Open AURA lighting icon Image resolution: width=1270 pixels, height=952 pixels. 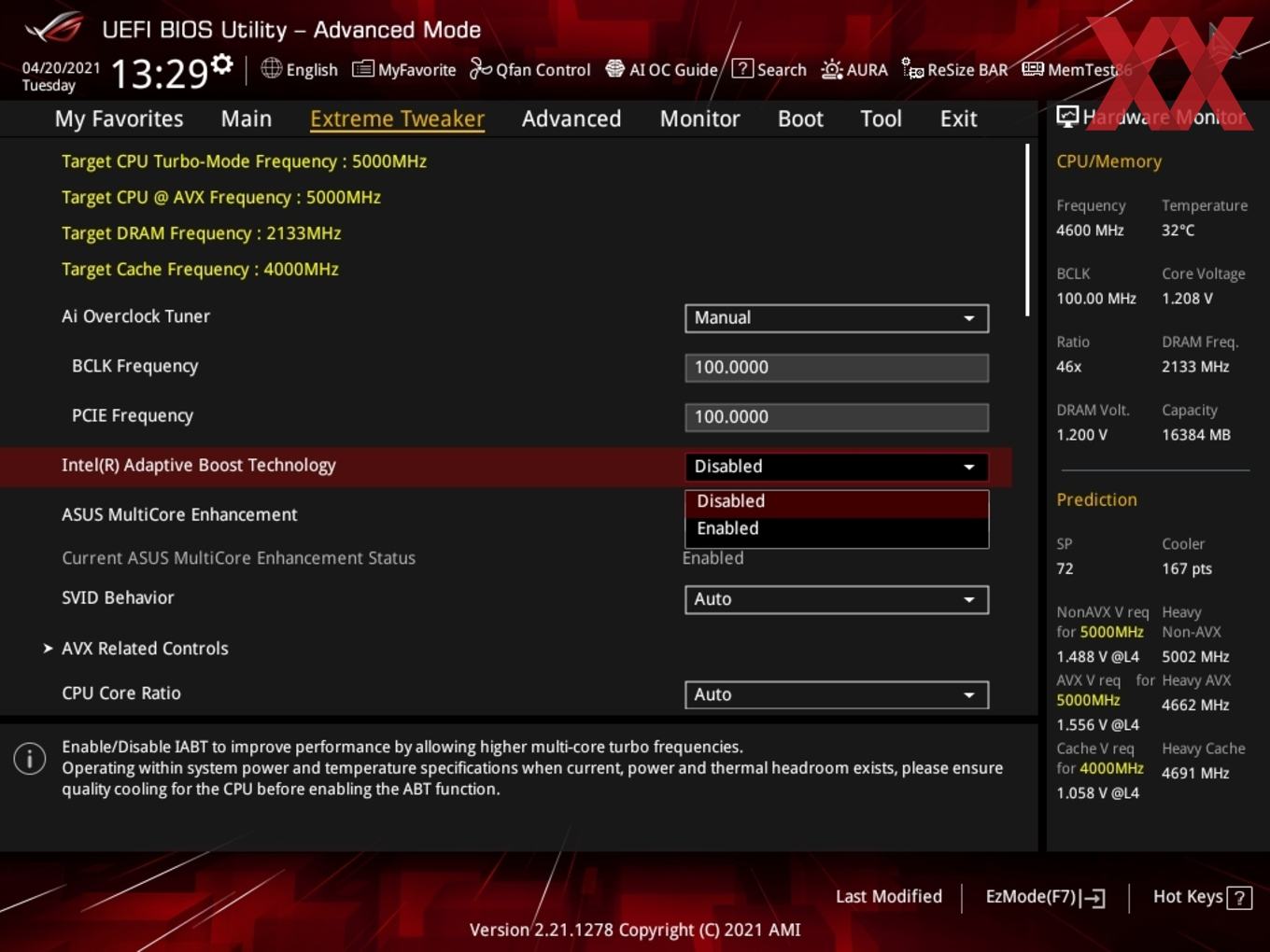point(831,69)
